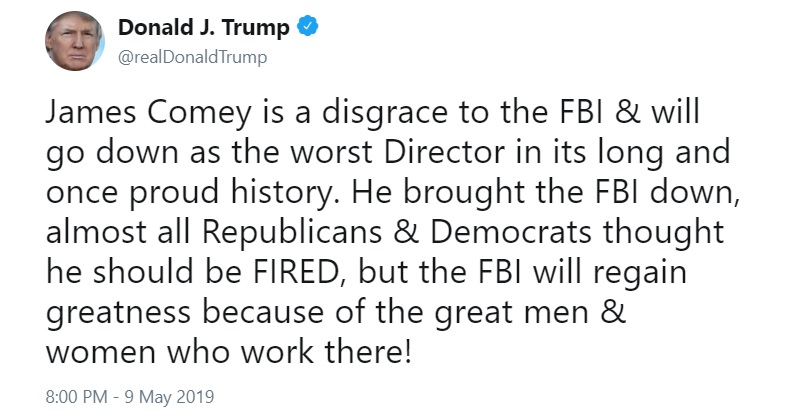Open the Donald J. Trump display name
This screenshot has width=798, height=418.
click(204, 27)
